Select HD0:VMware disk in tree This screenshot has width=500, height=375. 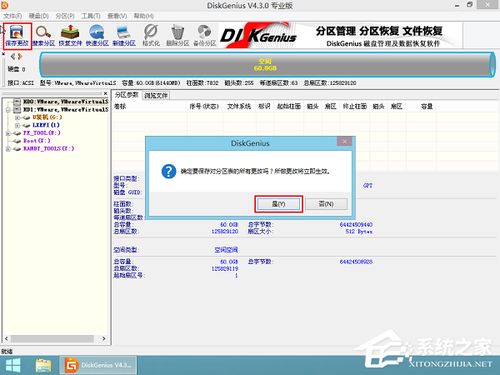pos(66,101)
